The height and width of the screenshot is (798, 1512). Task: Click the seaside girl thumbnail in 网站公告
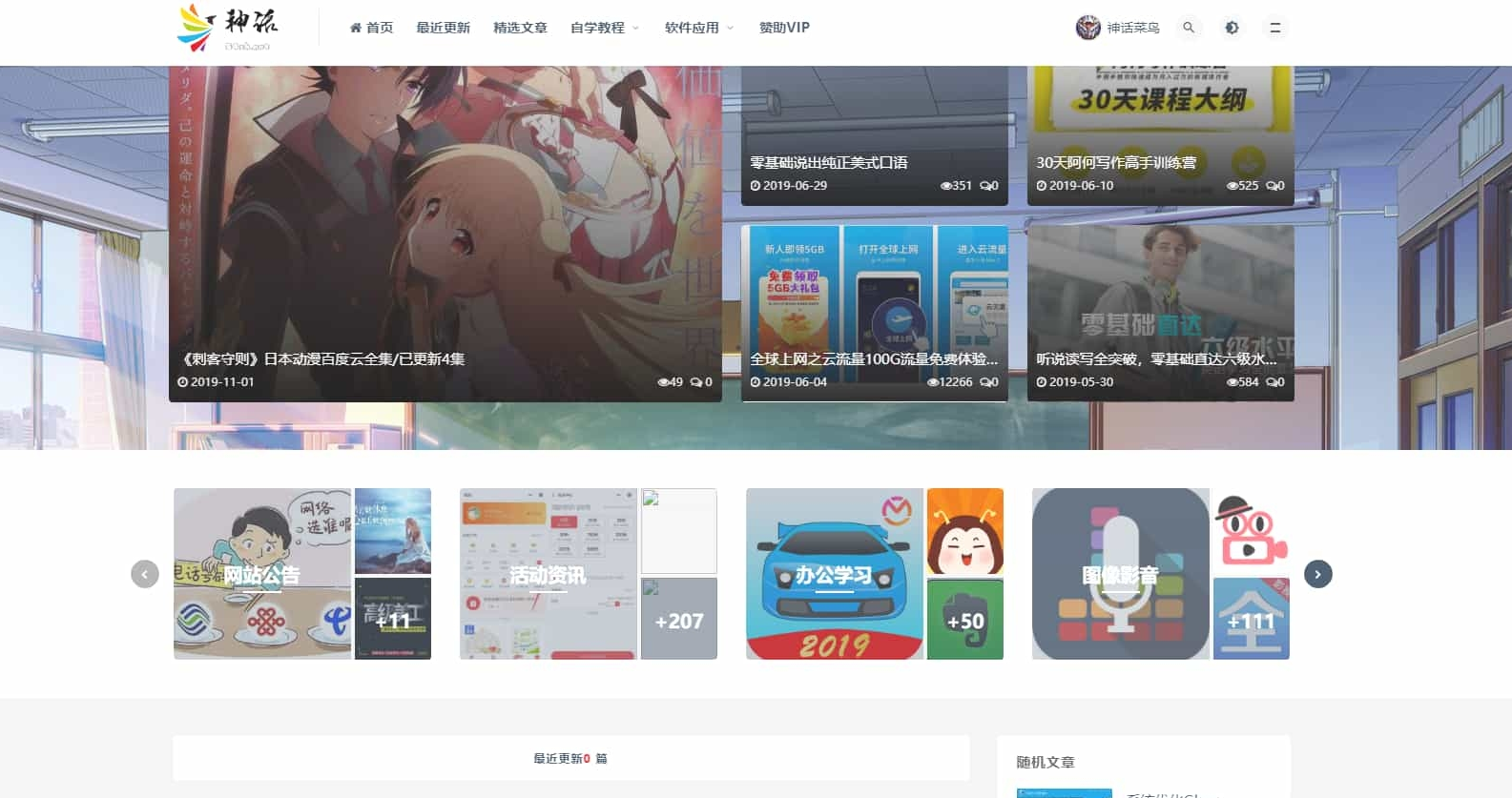(393, 531)
